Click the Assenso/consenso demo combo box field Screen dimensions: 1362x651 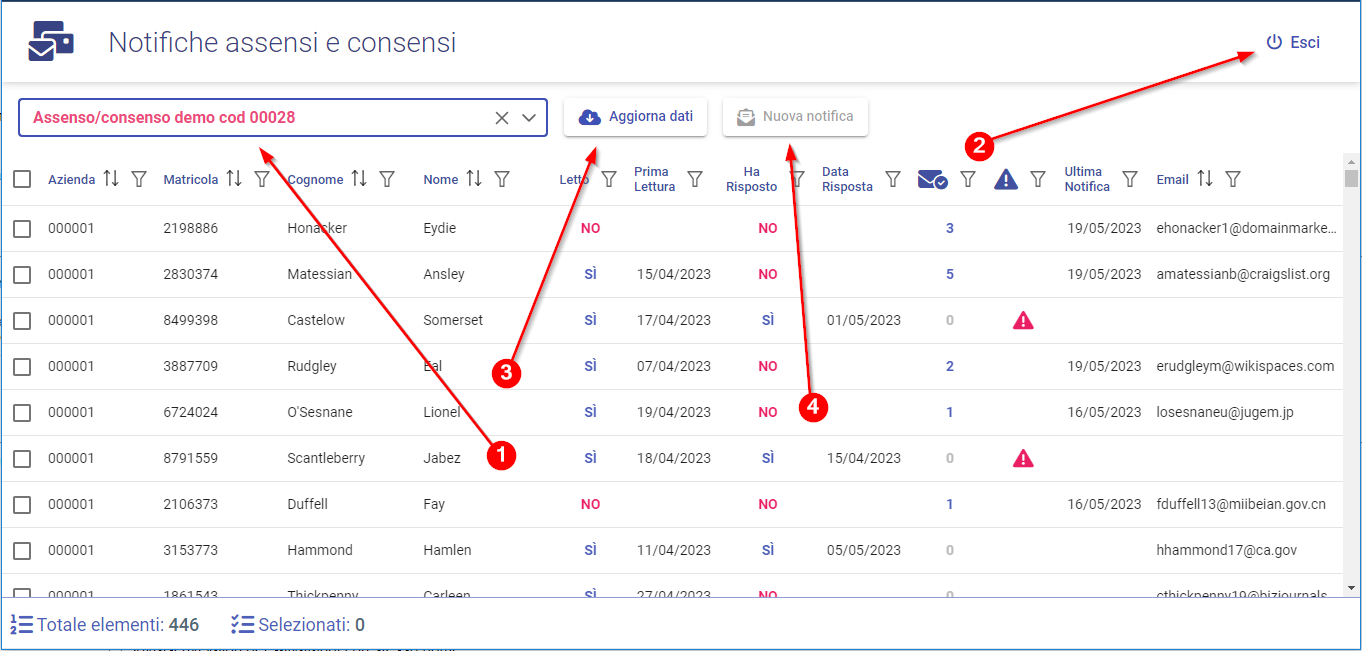tap(250, 118)
